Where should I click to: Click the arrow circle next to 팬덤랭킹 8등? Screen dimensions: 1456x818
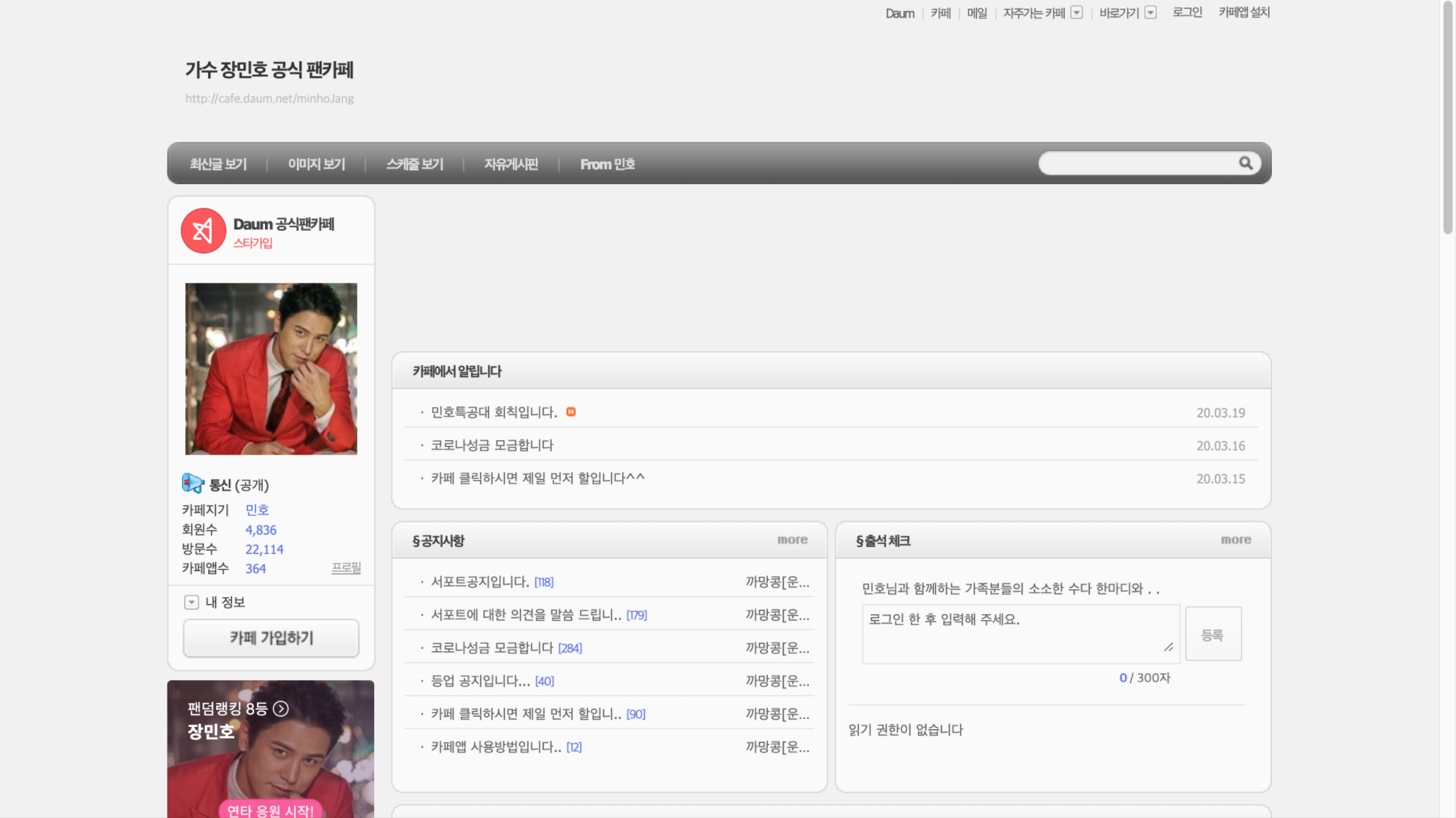(281, 709)
